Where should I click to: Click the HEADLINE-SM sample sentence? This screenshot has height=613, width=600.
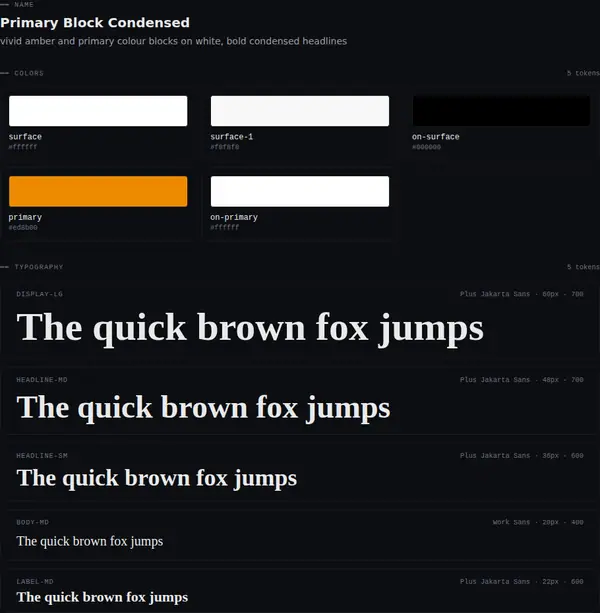point(157,479)
